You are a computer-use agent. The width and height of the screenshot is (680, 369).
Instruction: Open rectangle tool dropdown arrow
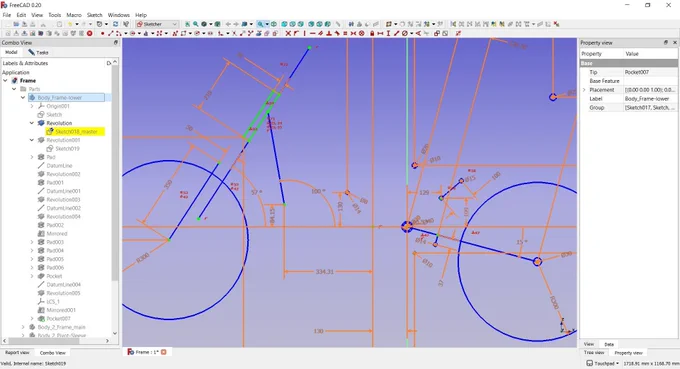click(x=190, y=33)
